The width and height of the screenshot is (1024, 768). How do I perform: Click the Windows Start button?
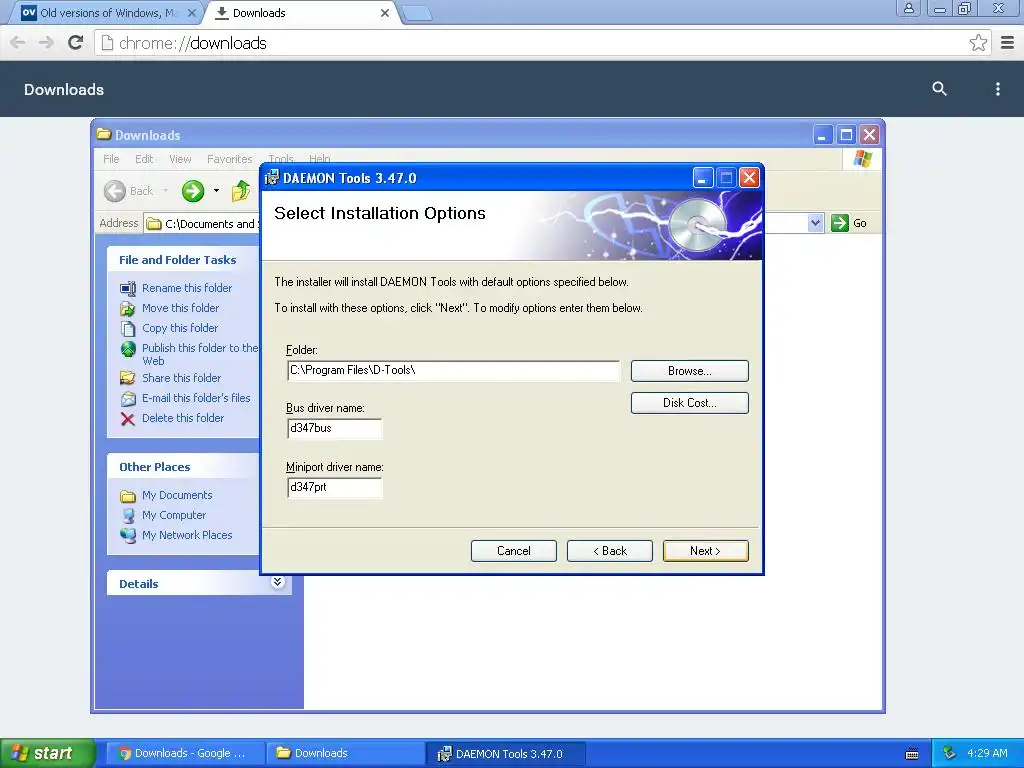(x=48, y=753)
